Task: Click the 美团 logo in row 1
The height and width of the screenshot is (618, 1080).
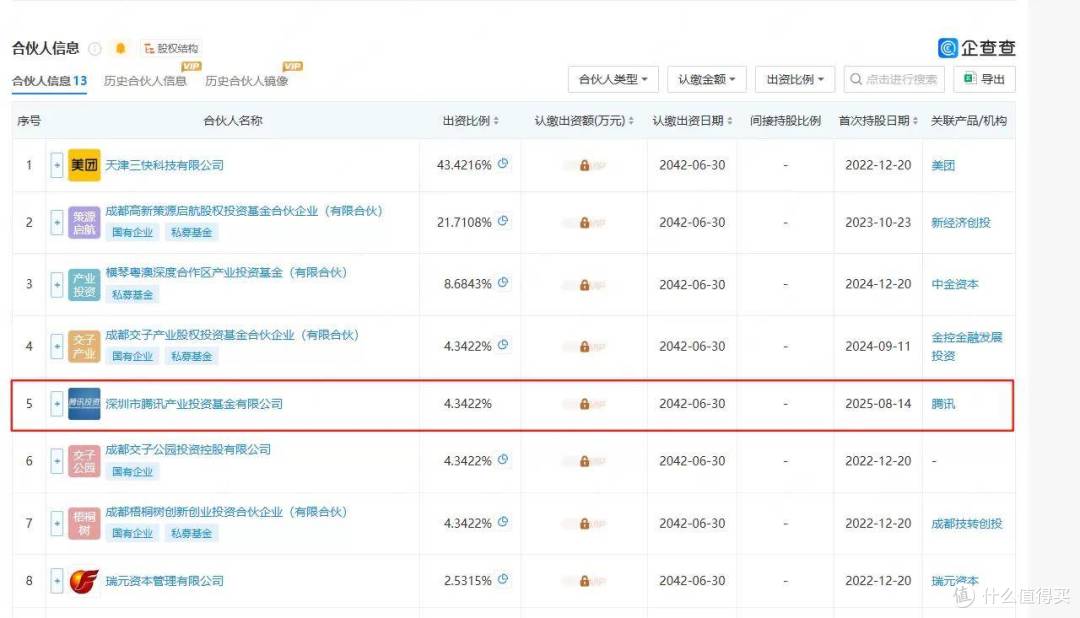Action: [x=84, y=165]
